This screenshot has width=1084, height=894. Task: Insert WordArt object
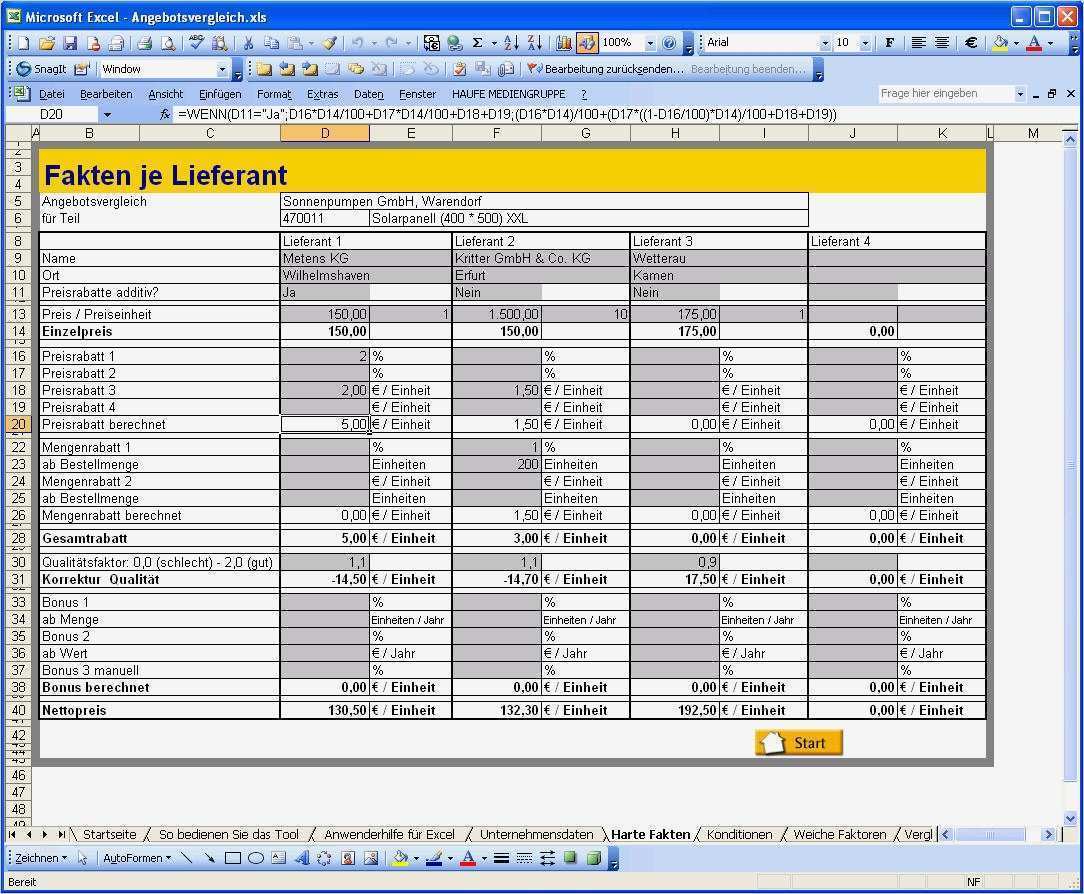coord(301,858)
